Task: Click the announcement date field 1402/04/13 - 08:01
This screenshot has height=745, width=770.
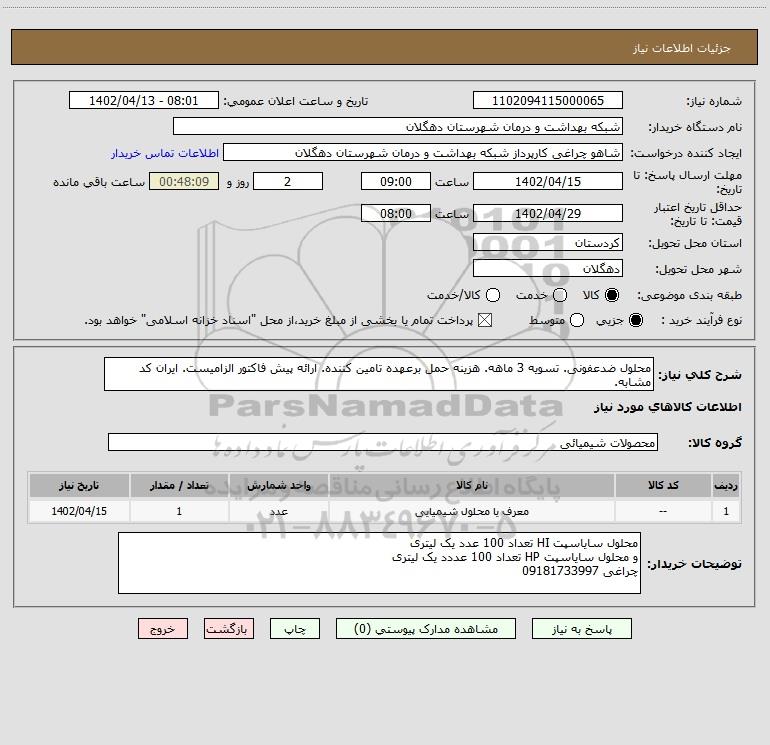Action: (143, 101)
